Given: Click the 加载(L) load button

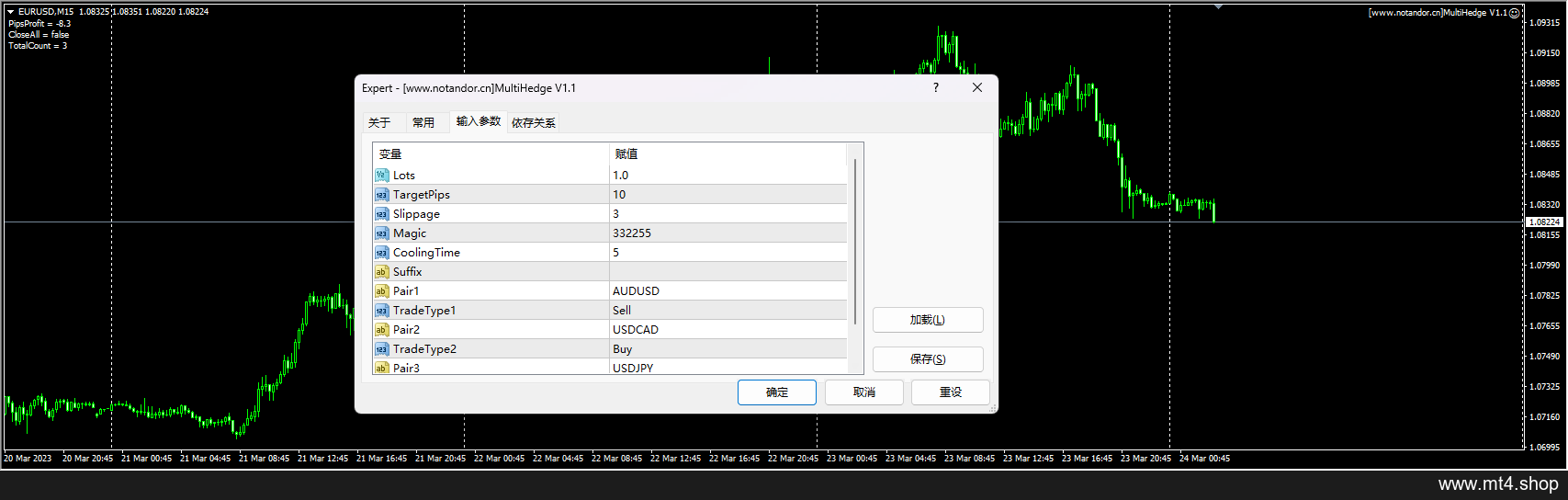Looking at the screenshot, I should pyautogui.click(x=928, y=320).
